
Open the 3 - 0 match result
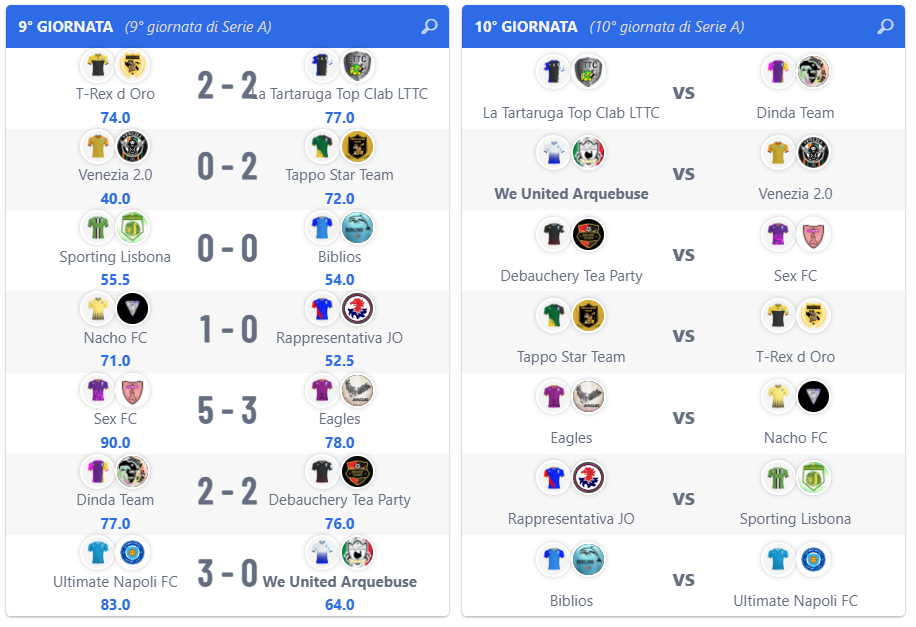click(227, 573)
